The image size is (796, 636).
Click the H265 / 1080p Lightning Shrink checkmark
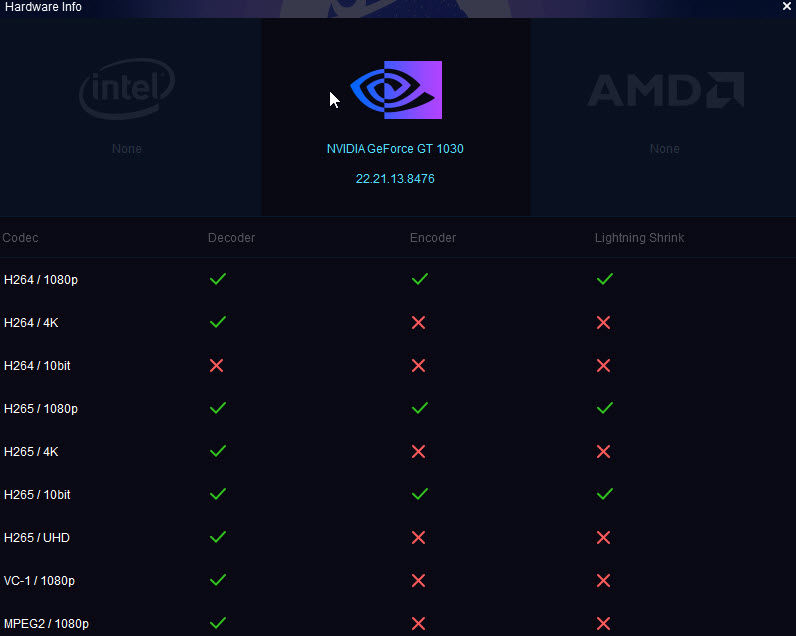(x=604, y=408)
